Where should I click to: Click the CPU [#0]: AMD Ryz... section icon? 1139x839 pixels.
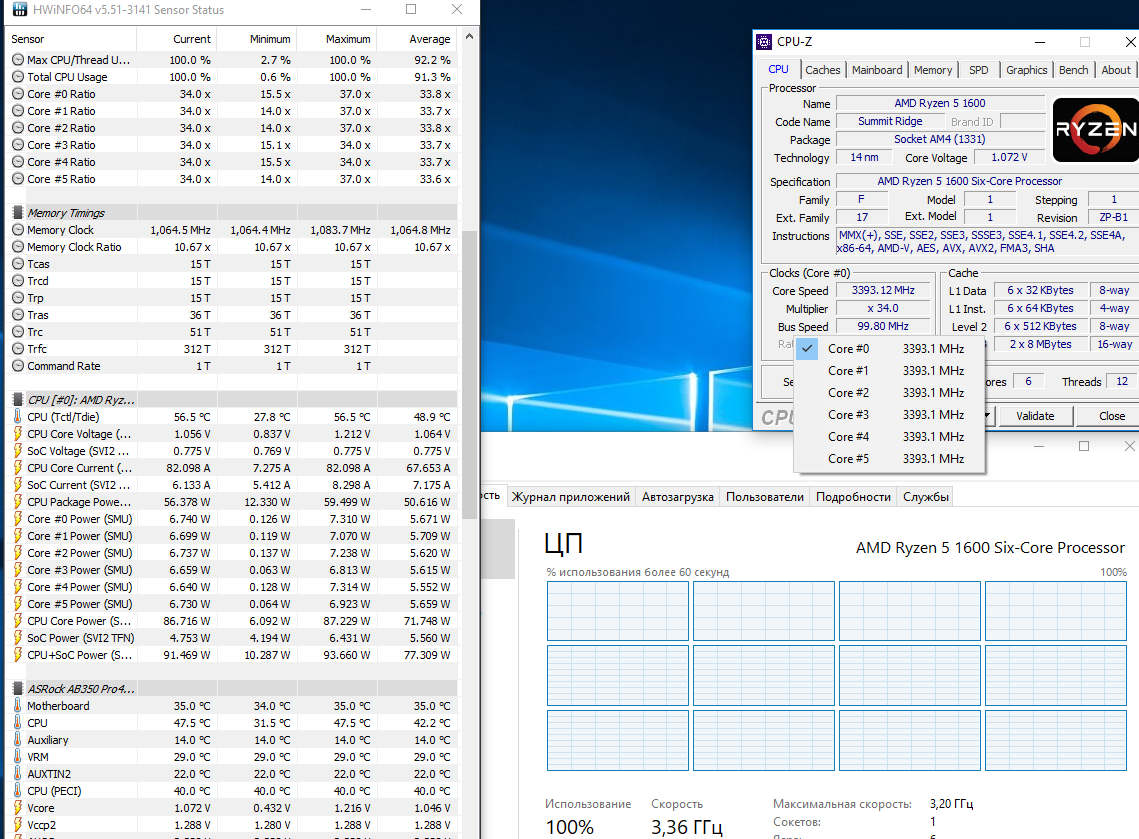click(18, 400)
